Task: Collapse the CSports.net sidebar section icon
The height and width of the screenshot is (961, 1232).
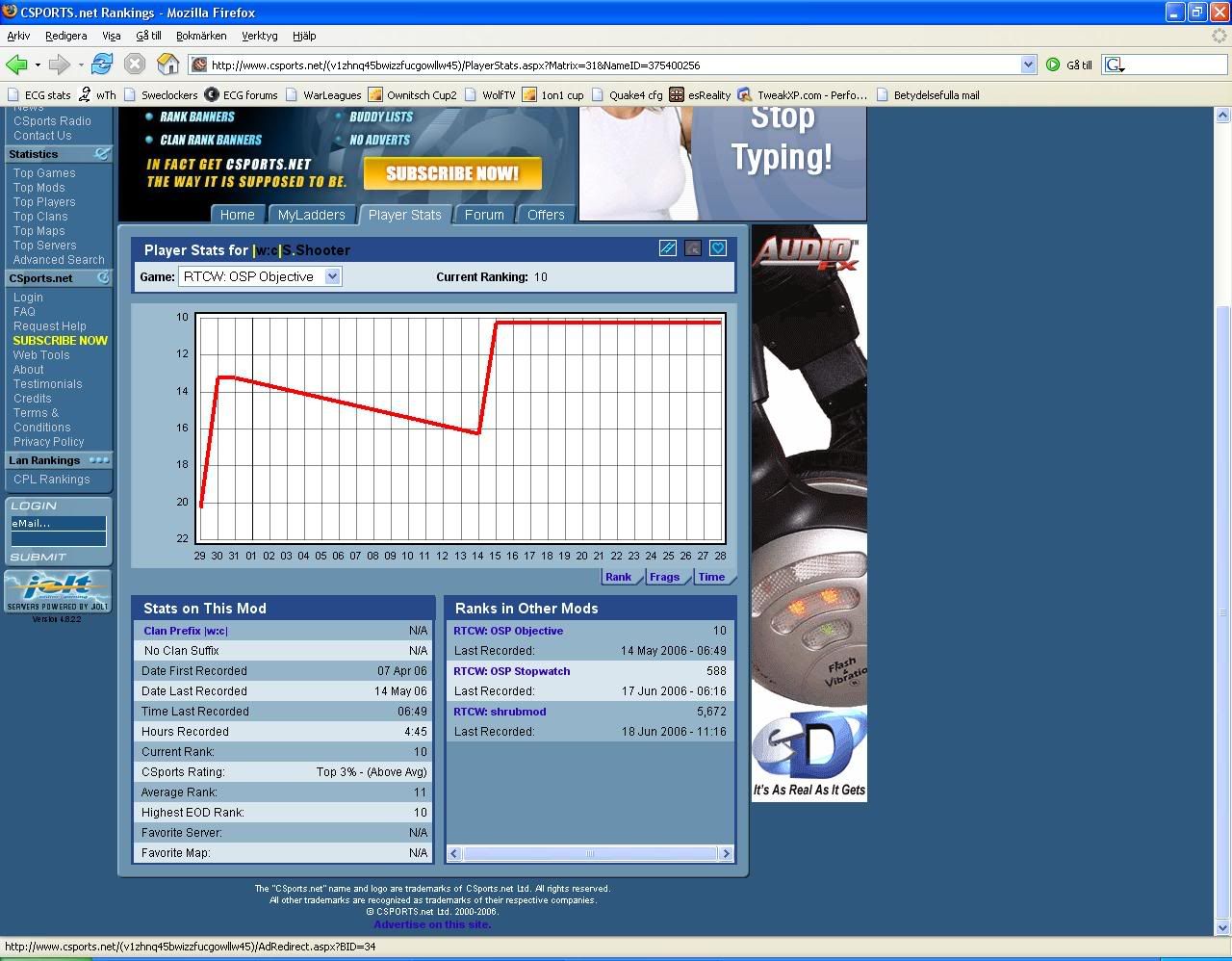Action: pyautogui.click(x=102, y=278)
